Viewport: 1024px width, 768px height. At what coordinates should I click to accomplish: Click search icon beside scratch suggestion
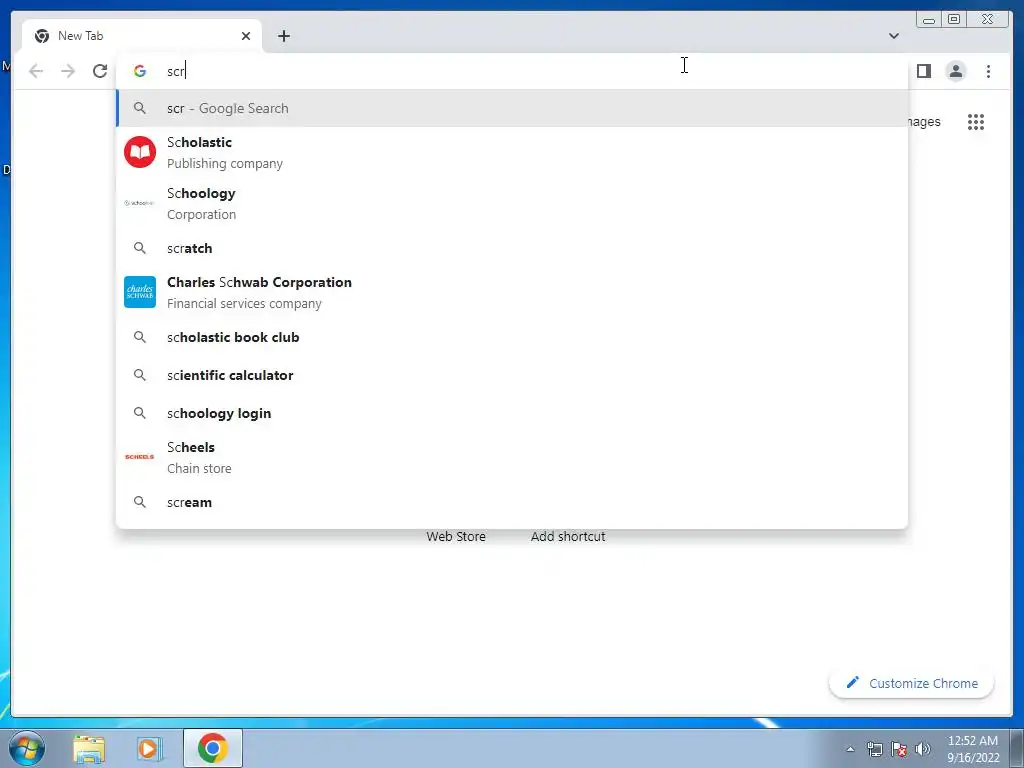[140, 248]
